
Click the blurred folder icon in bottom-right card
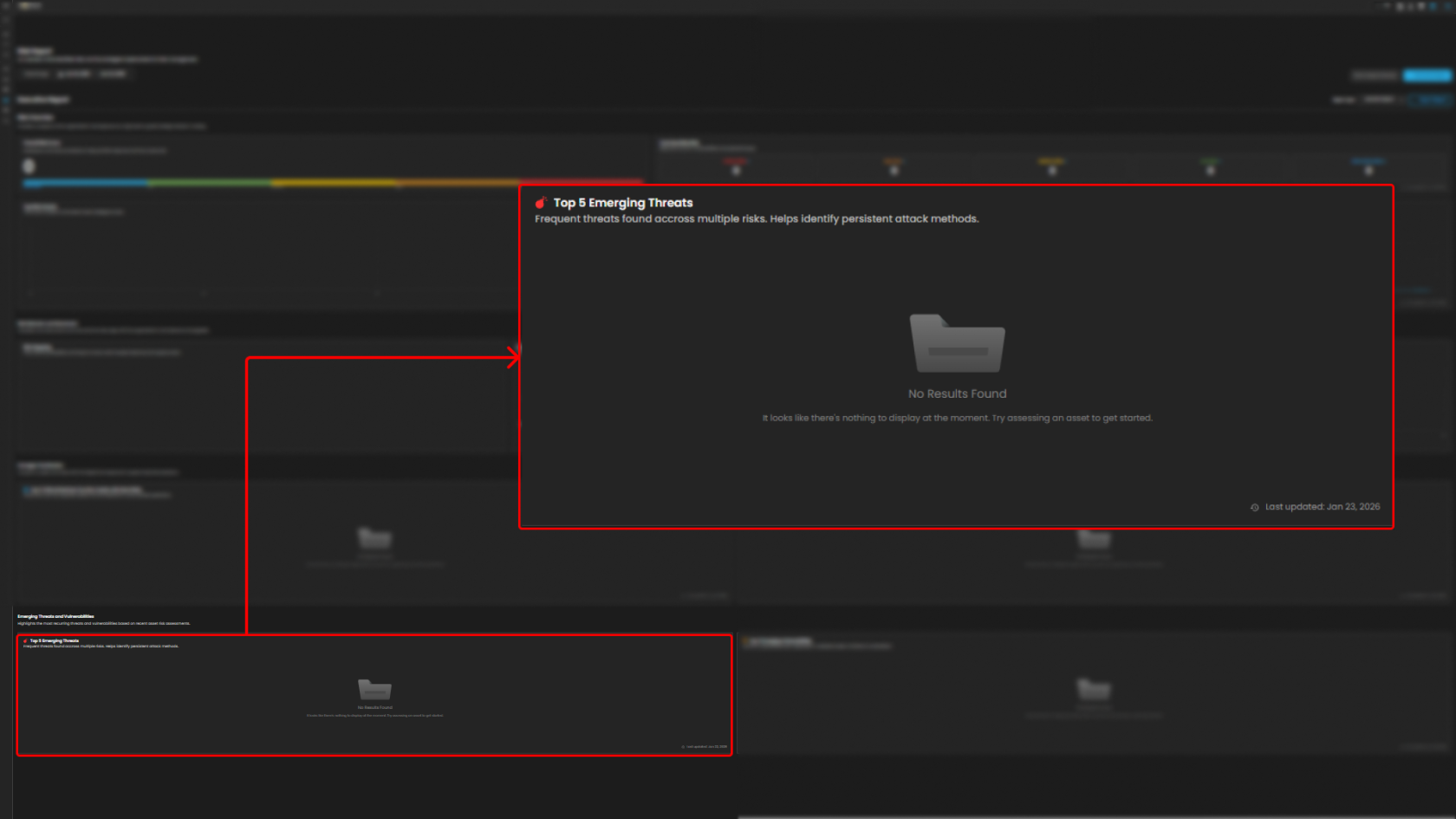coord(1094,689)
